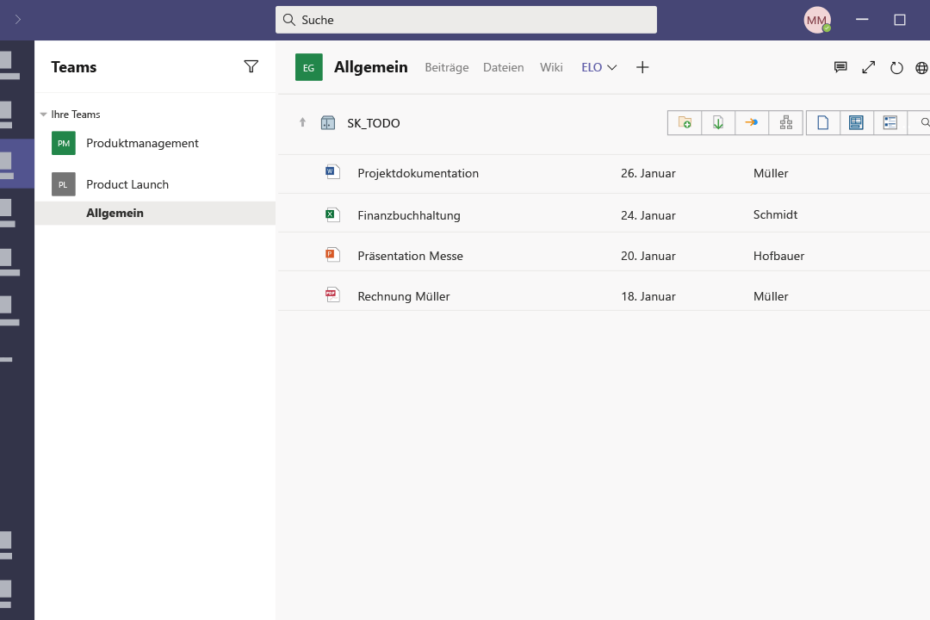Add a new tab with the plus button
930x620 pixels.
(643, 67)
